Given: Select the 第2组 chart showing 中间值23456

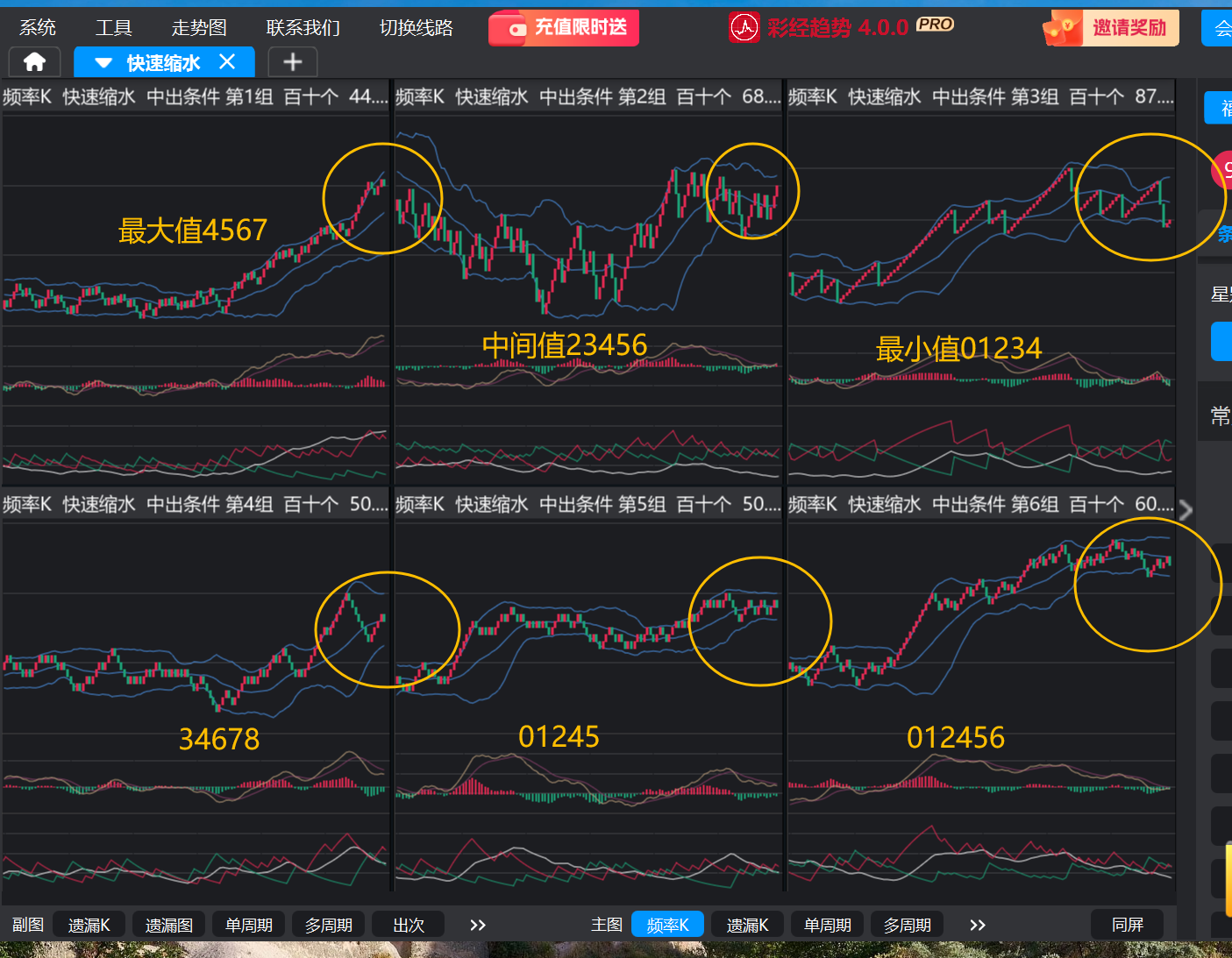Looking at the screenshot, I should point(588,280).
